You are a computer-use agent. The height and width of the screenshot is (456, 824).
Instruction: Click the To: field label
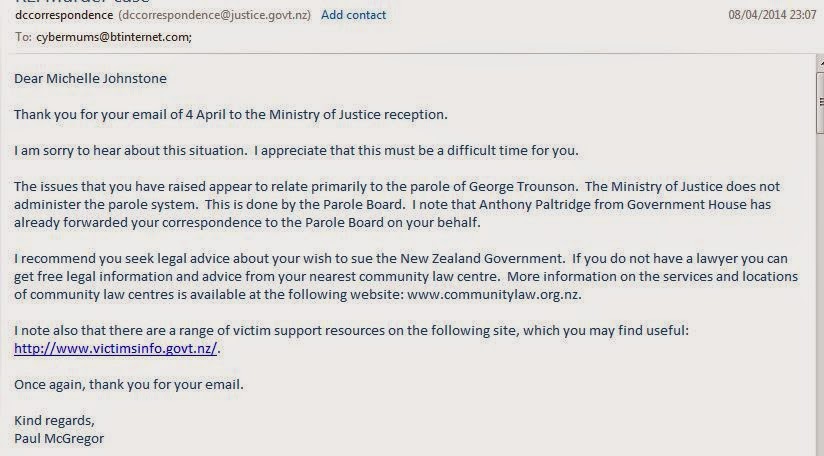click(23, 37)
